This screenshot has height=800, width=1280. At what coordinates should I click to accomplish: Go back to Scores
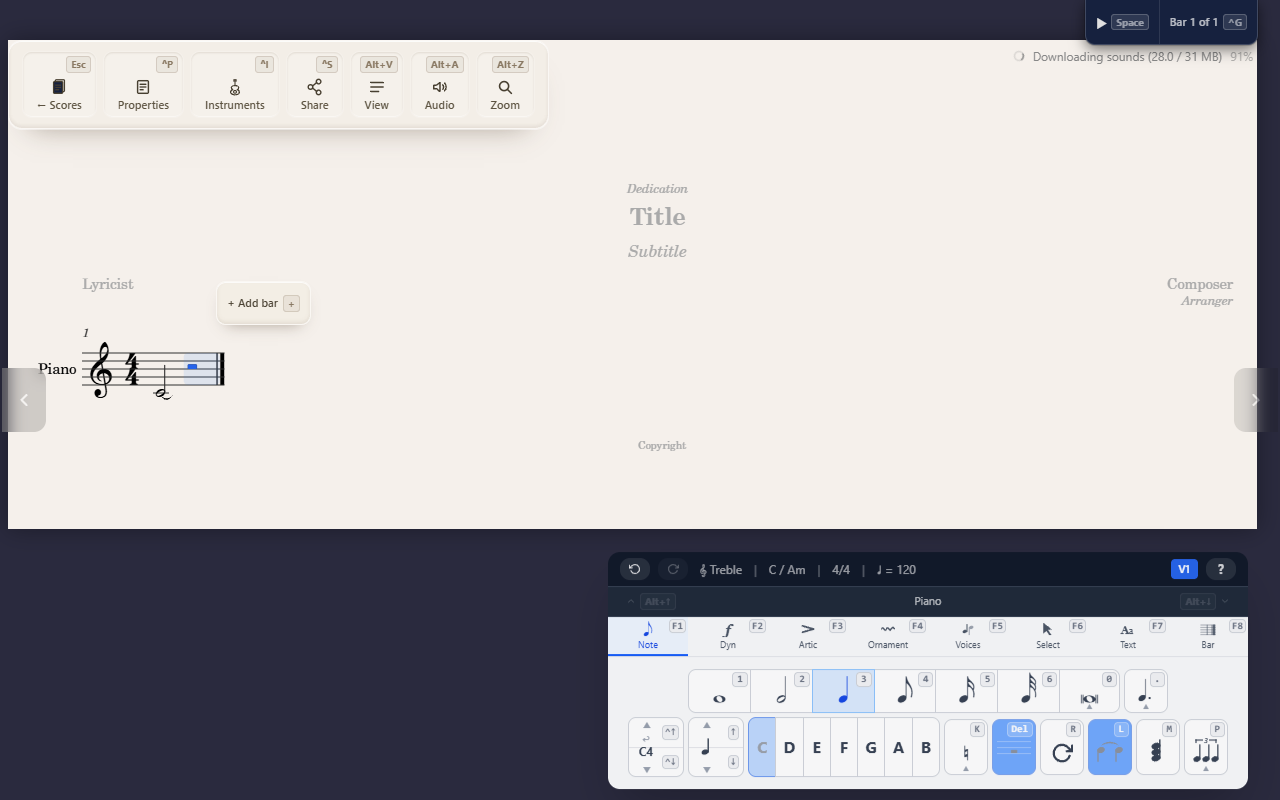(60, 86)
